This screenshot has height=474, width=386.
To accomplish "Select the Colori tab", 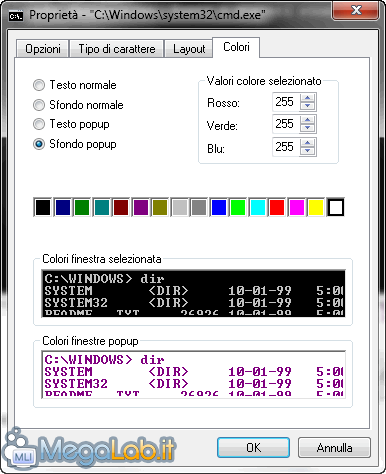I will (236, 47).
